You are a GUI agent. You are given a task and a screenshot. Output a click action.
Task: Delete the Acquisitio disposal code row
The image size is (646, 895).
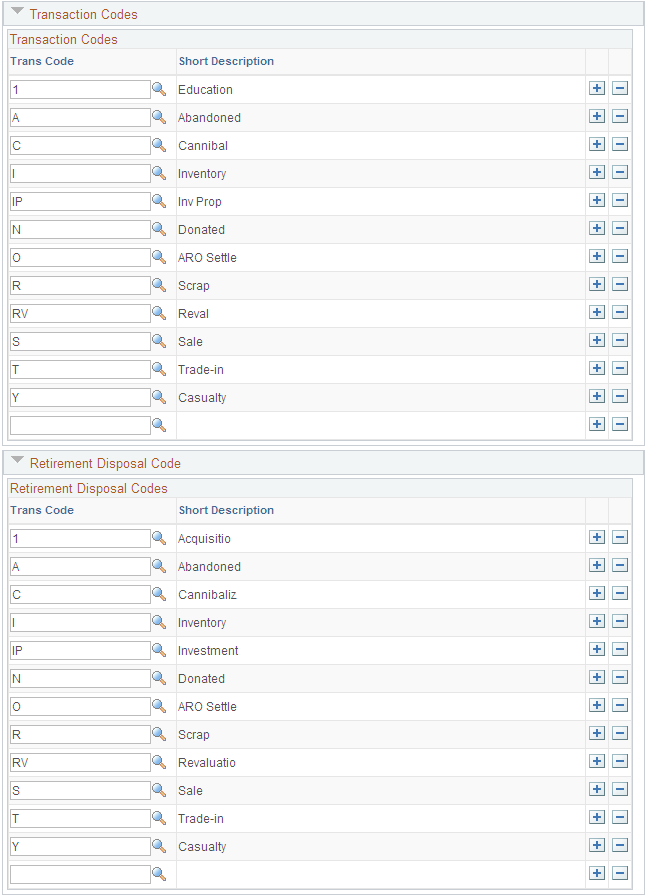pyautogui.click(x=620, y=537)
